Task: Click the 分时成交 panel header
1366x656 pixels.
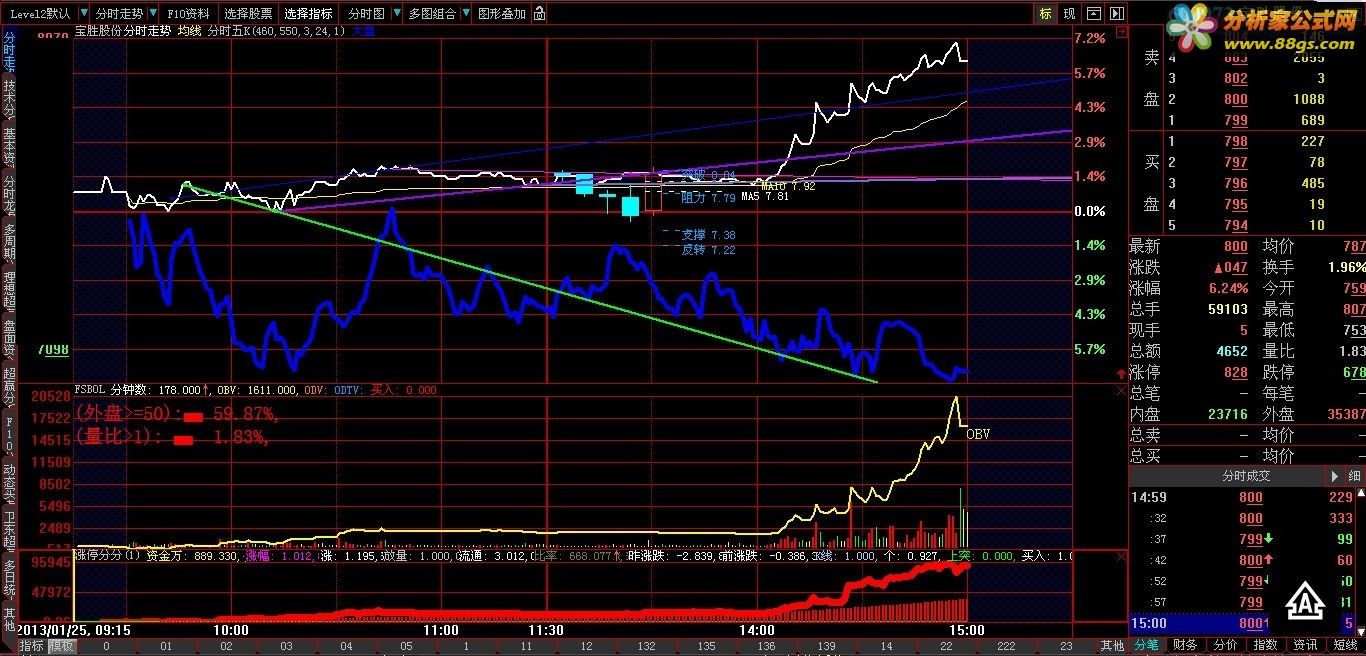Action: (1244, 476)
